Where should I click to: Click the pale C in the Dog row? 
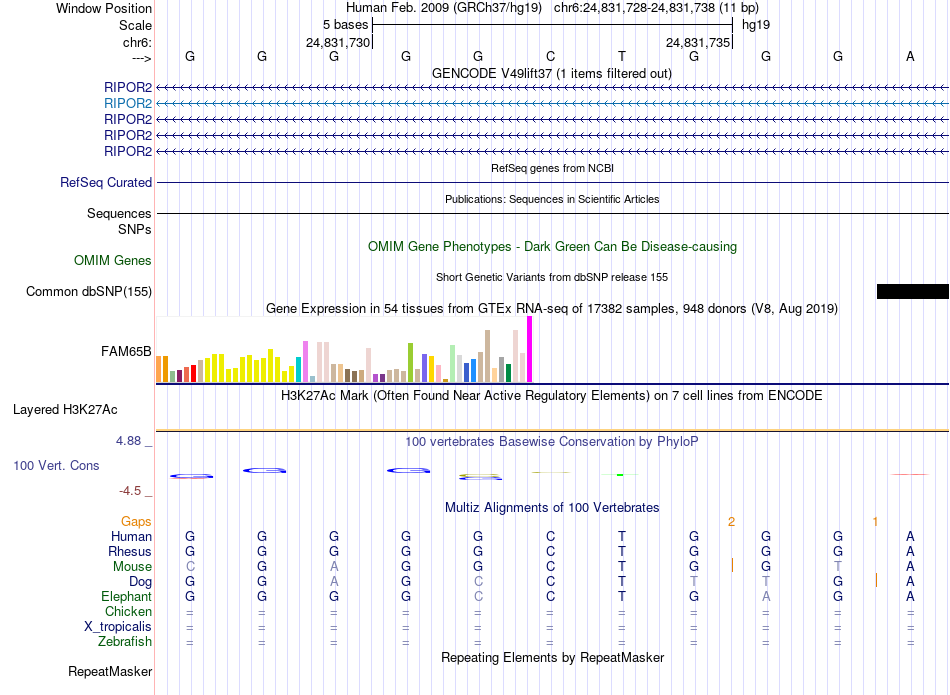478,582
